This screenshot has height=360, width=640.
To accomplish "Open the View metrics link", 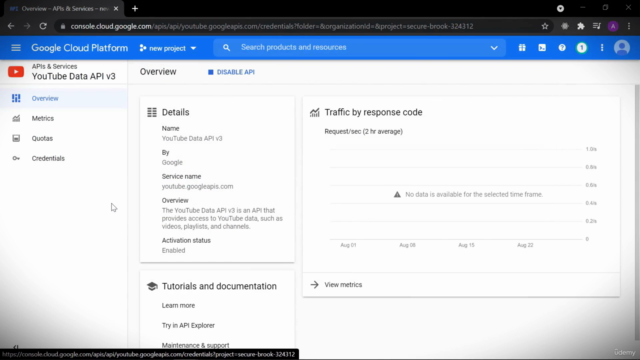I will [x=343, y=285].
